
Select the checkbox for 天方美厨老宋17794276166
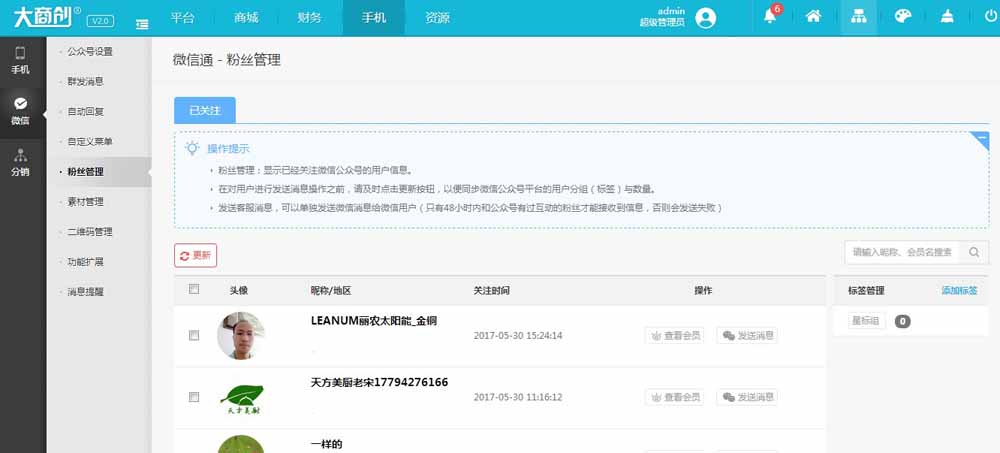click(194, 397)
